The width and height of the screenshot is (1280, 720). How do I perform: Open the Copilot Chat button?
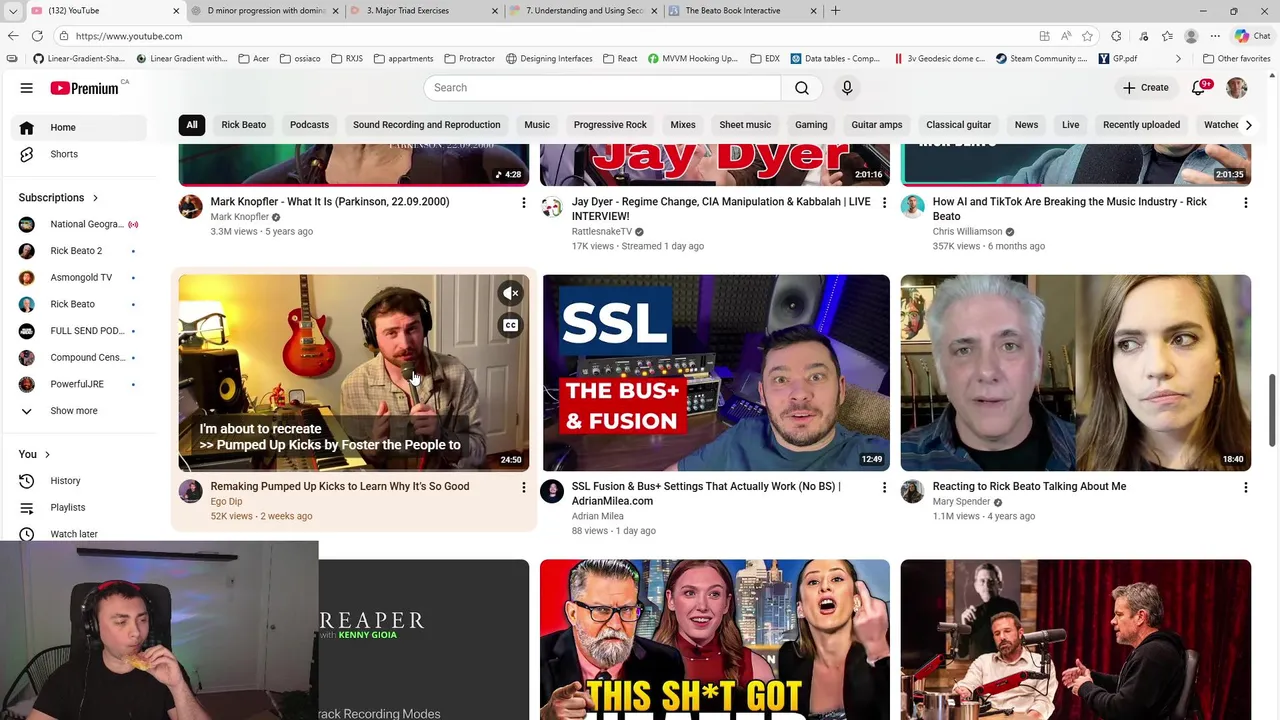[1252, 36]
